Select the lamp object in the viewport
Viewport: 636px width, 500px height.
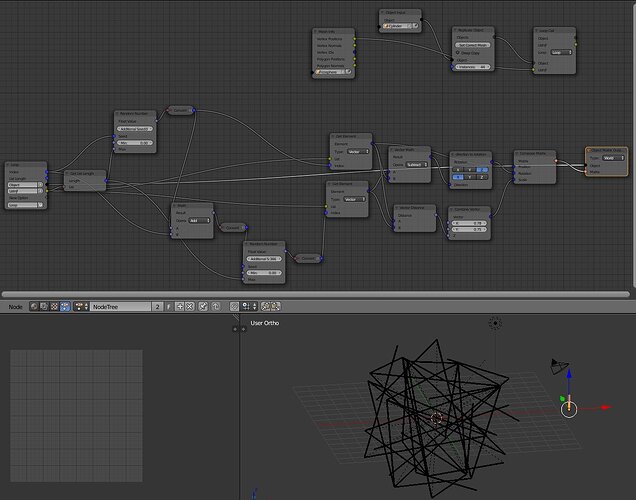pos(495,323)
